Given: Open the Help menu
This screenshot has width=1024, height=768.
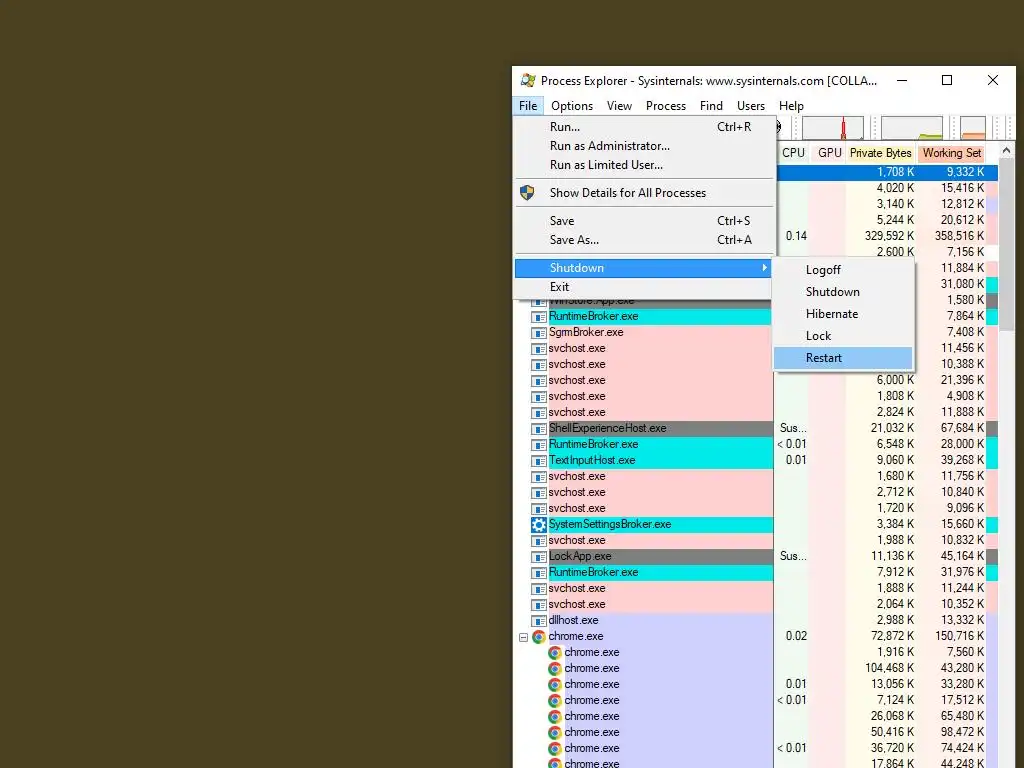Looking at the screenshot, I should pos(791,106).
